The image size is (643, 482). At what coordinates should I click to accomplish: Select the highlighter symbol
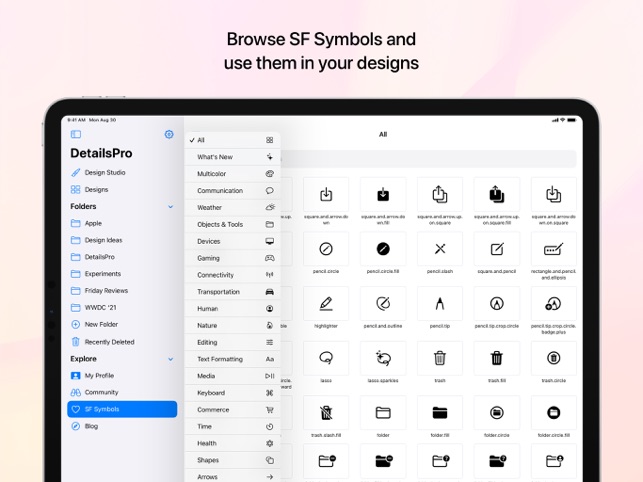pyautogui.click(x=326, y=304)
